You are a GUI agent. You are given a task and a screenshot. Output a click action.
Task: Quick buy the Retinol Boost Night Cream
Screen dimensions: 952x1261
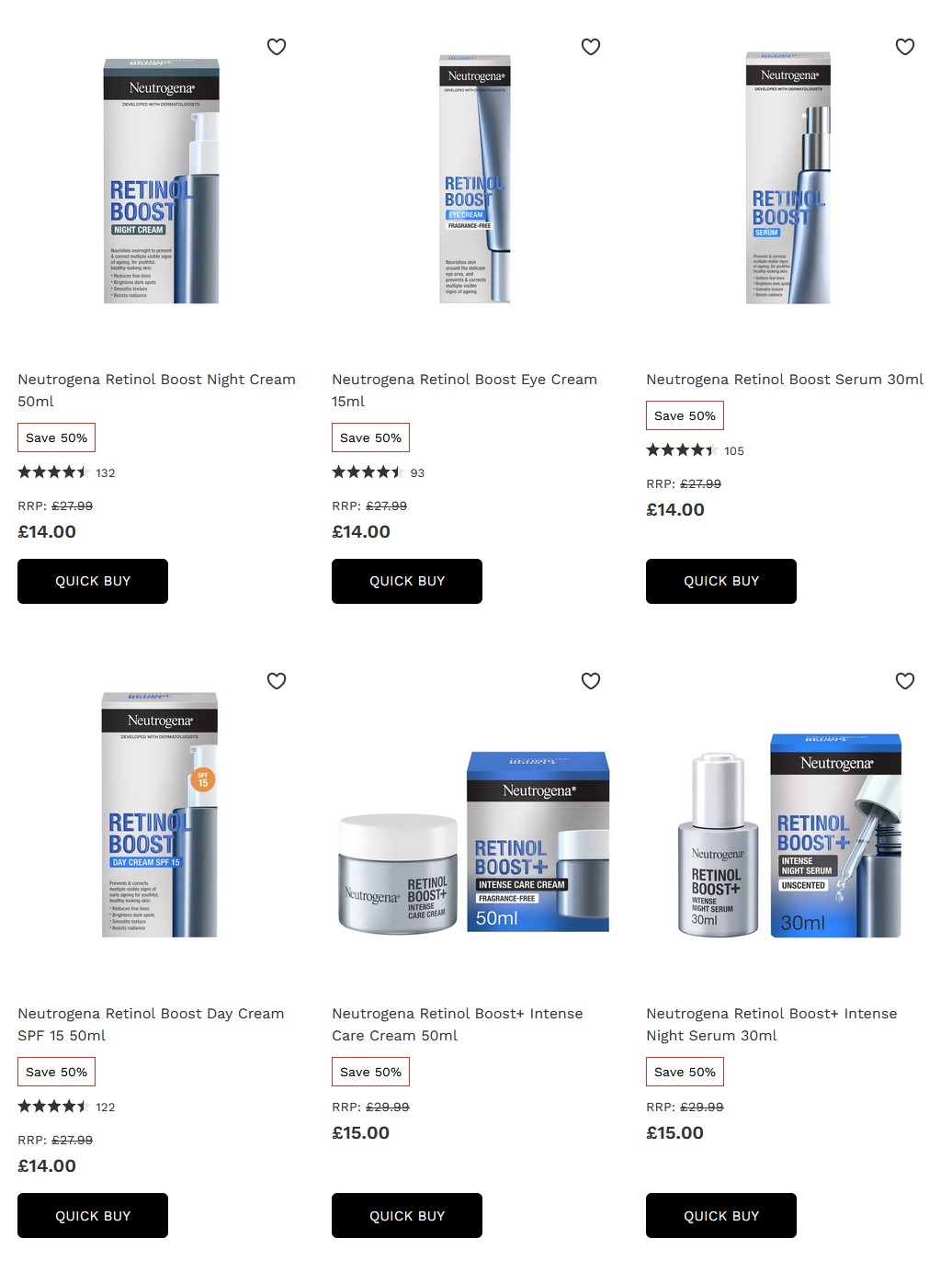point(93,581)
